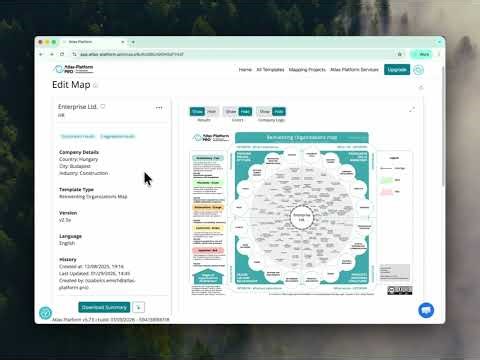Open Atlas Platform Services menu
The height and width of the screenshot is (360, 480).
354,70
